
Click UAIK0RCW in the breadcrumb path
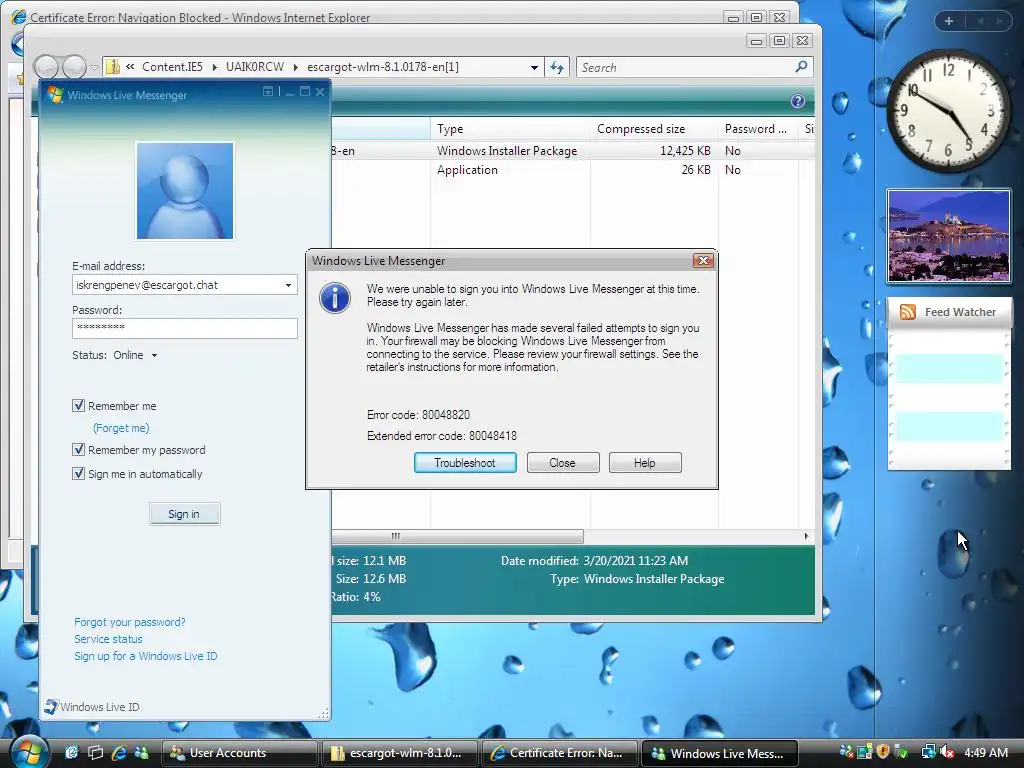point(255,67)
